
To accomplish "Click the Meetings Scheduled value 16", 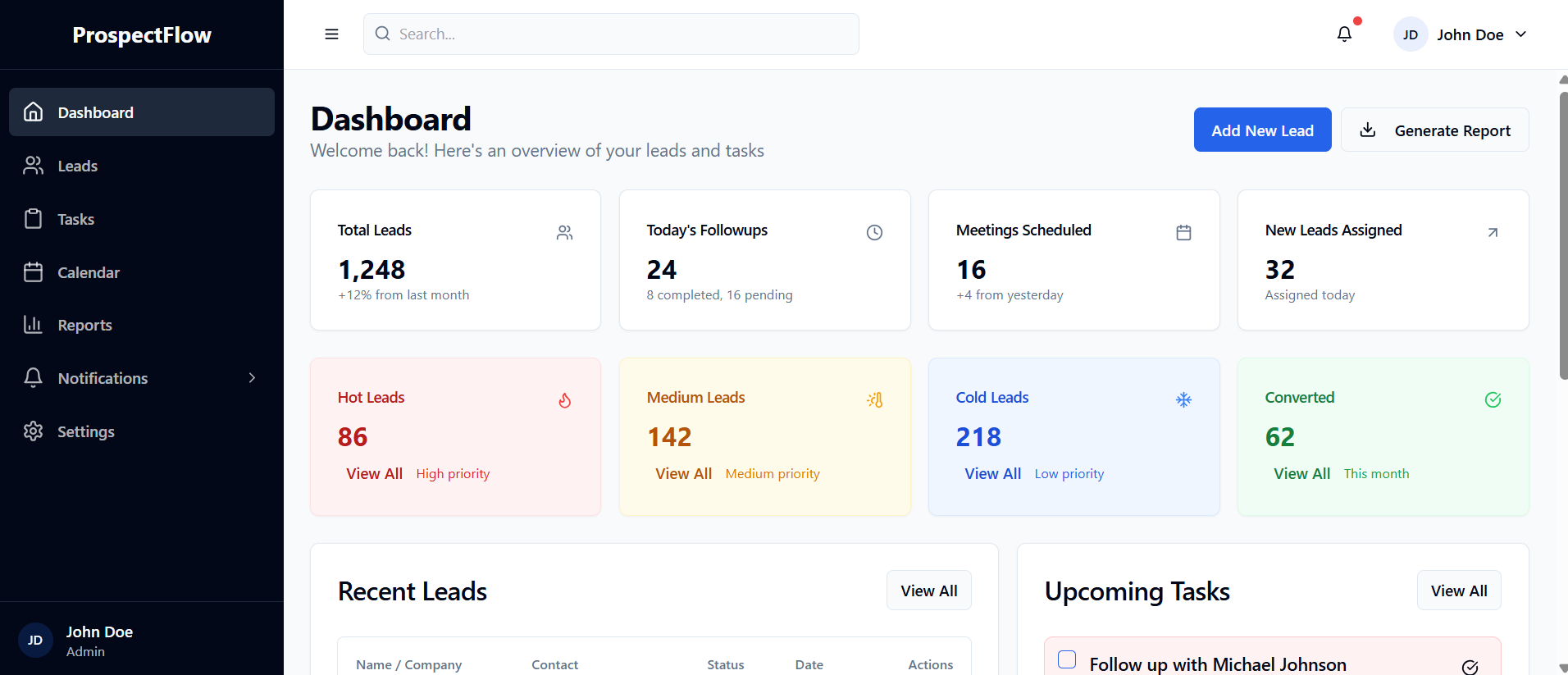I will point(971,269).
